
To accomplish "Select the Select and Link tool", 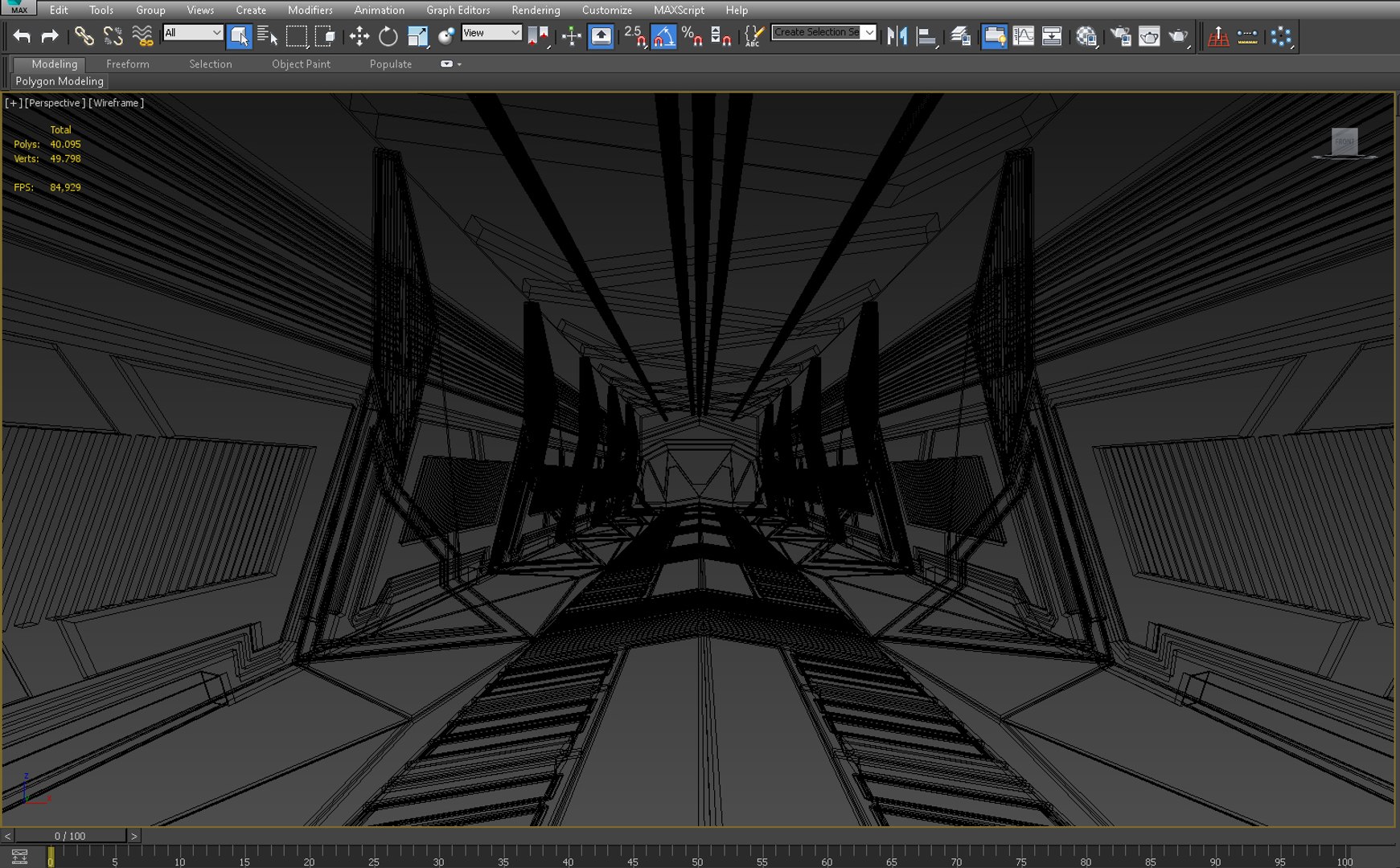I will [84, 36].
